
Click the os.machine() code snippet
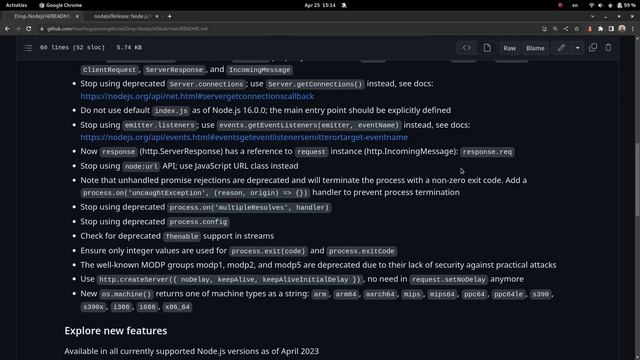[x=127, y=294]
